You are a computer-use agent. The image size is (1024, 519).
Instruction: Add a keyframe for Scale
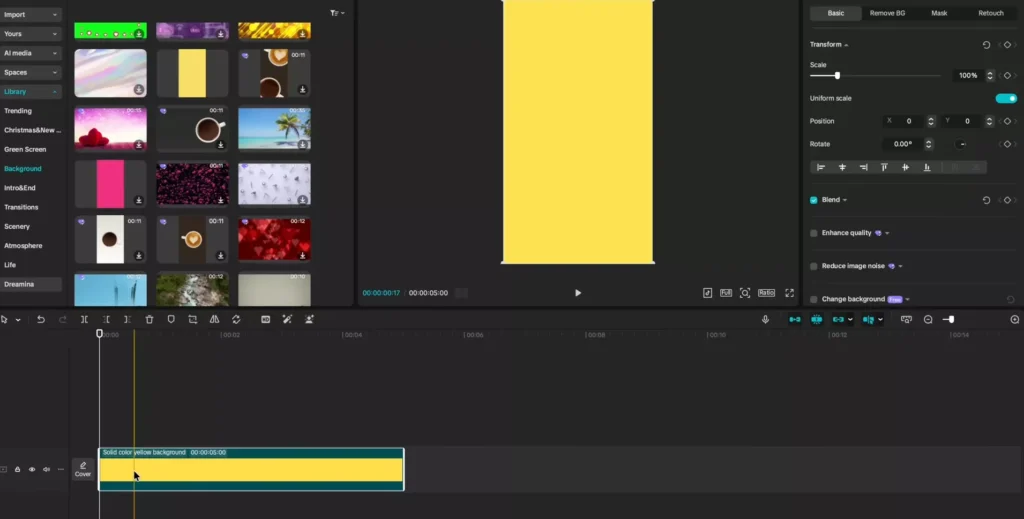click(x=1007, y=76)
